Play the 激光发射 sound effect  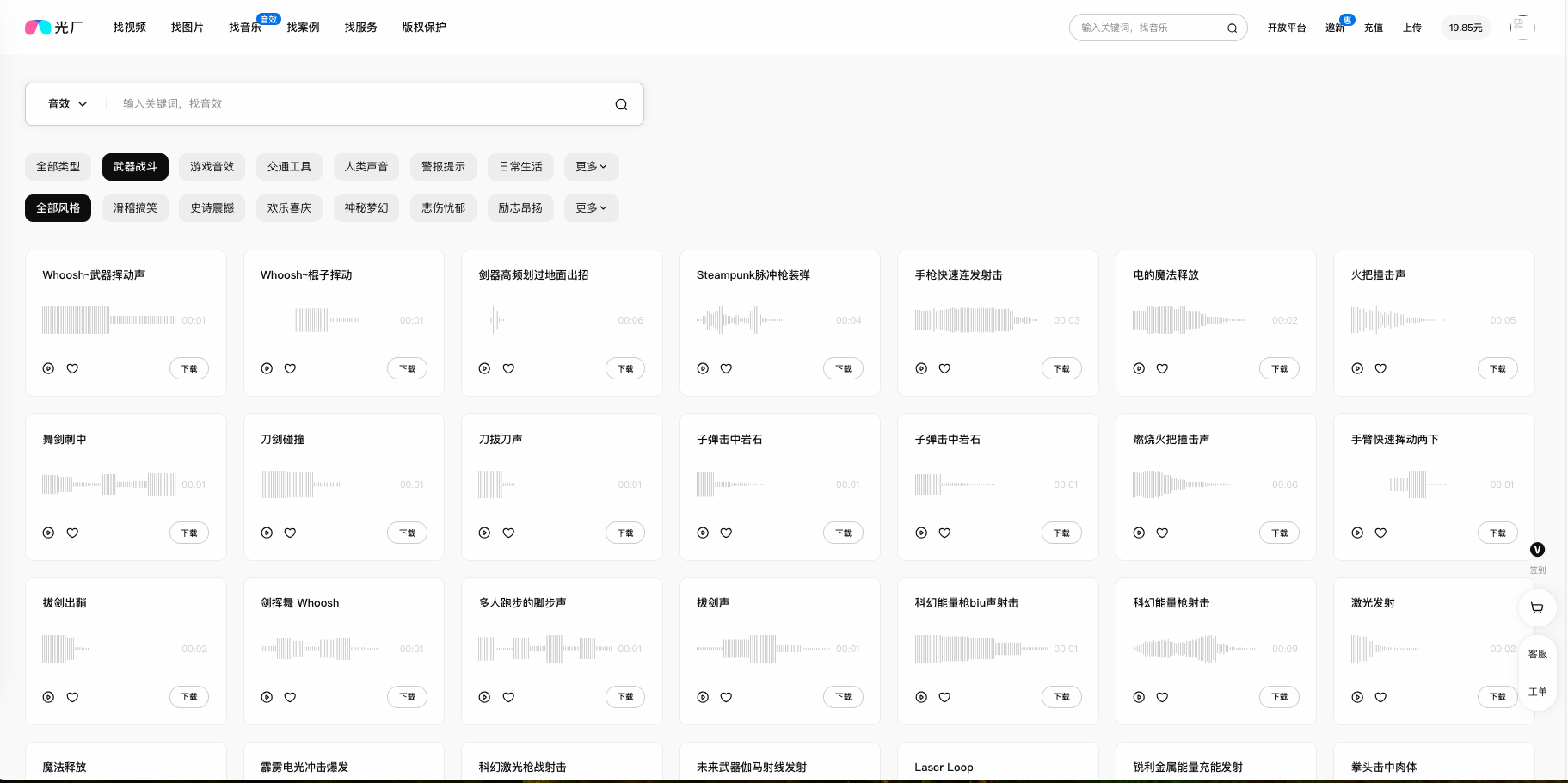[1357, 697]
